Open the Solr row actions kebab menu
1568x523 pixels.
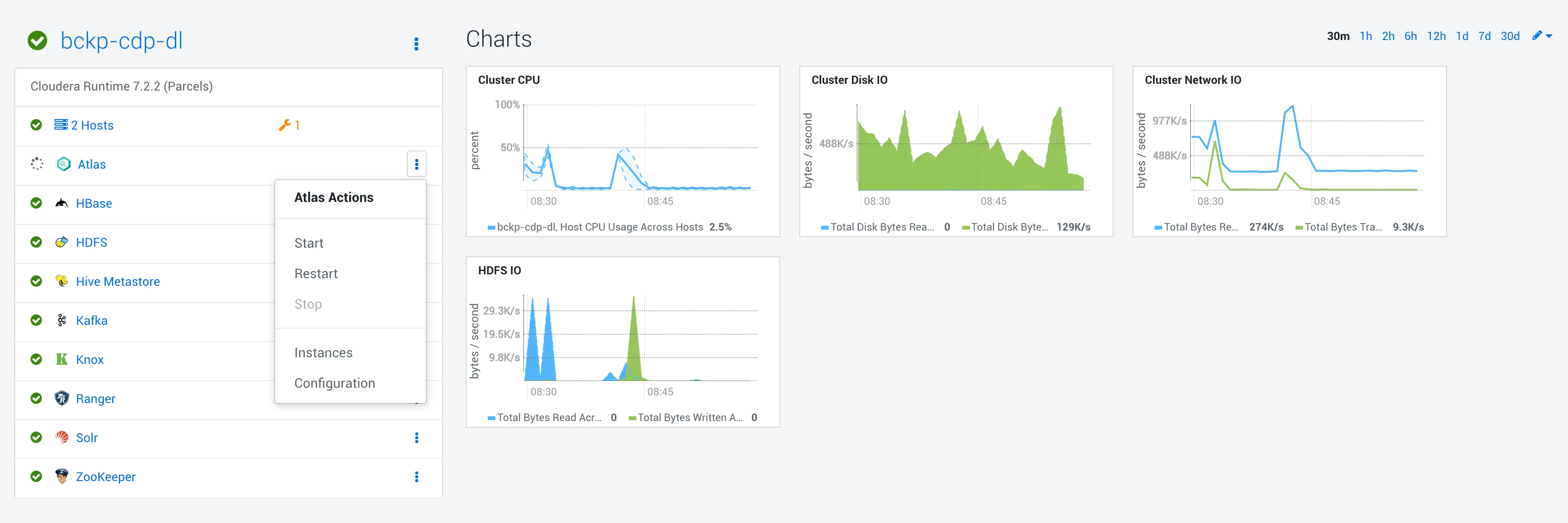[x=416, y=438]
